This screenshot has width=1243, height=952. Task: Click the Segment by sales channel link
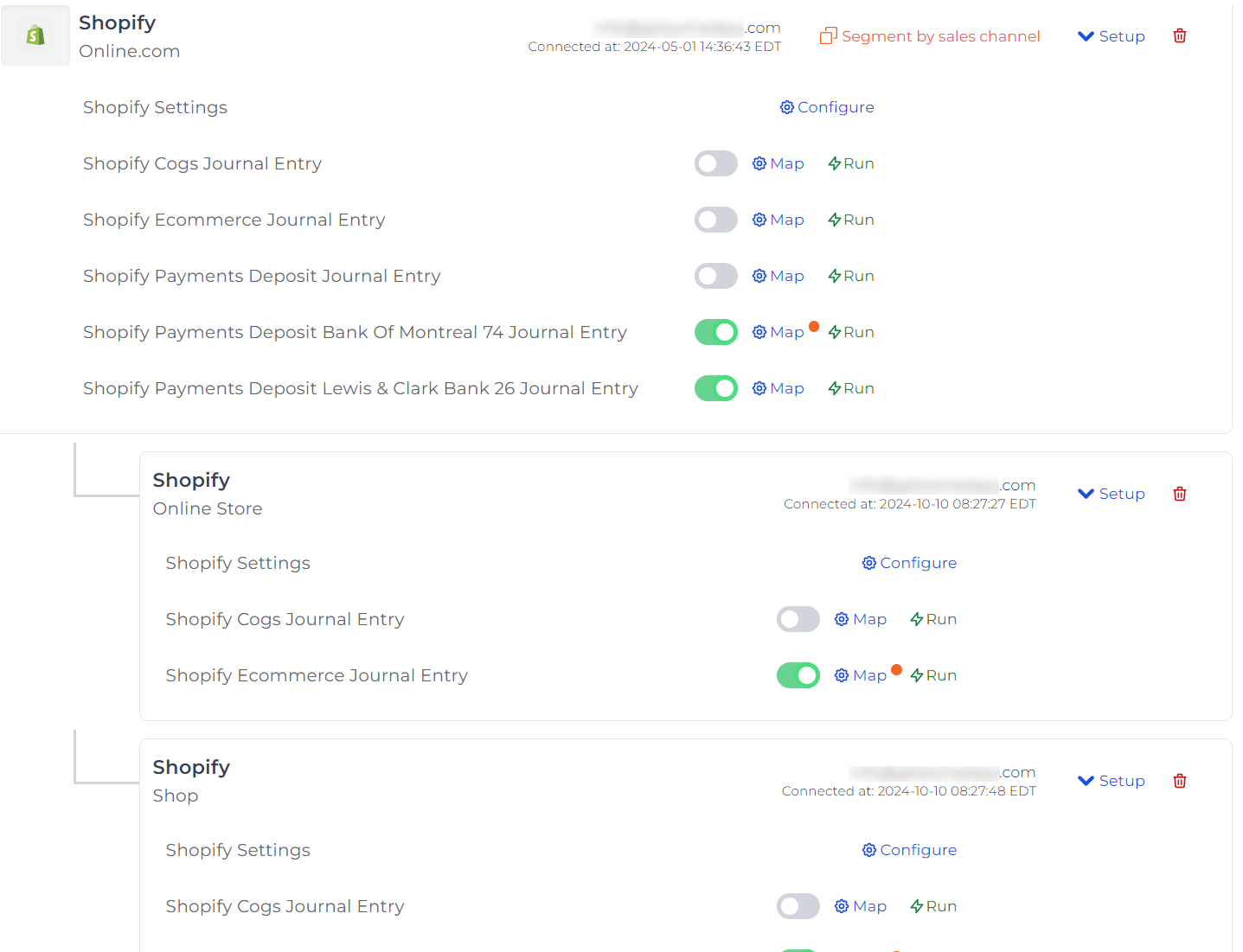point(930,36)
